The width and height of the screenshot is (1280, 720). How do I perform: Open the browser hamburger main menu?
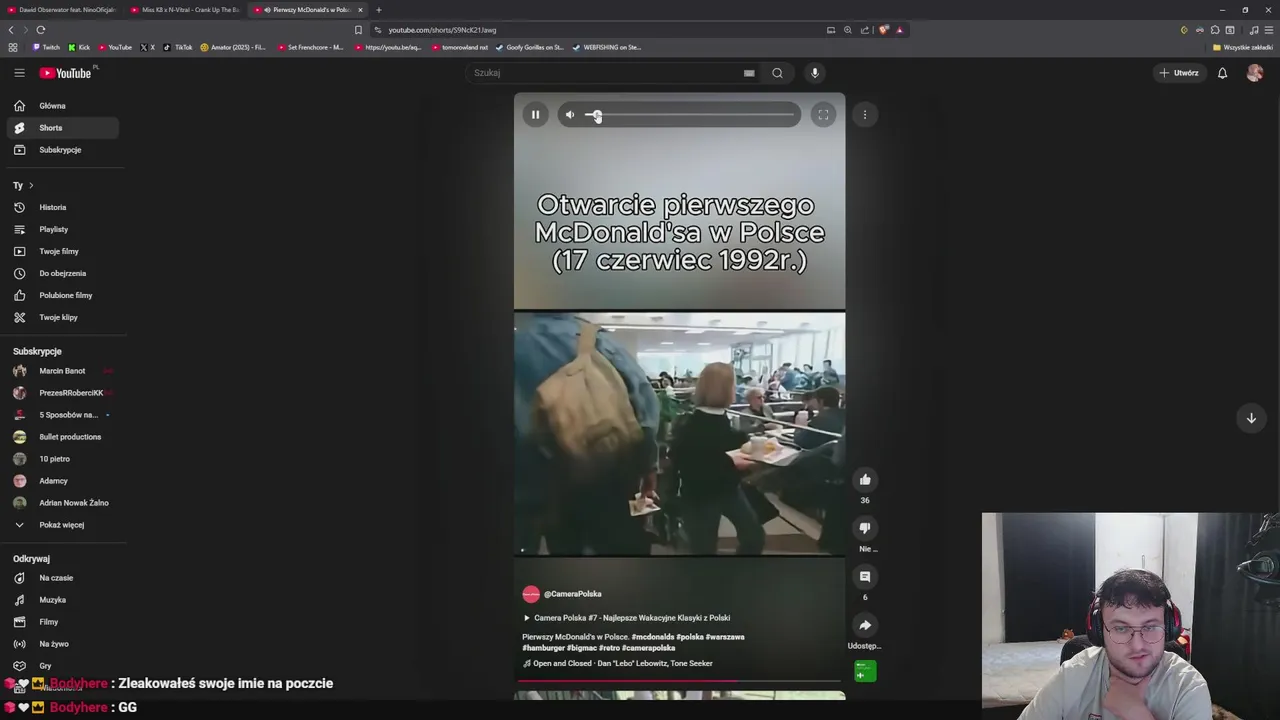click(1269, 30)
